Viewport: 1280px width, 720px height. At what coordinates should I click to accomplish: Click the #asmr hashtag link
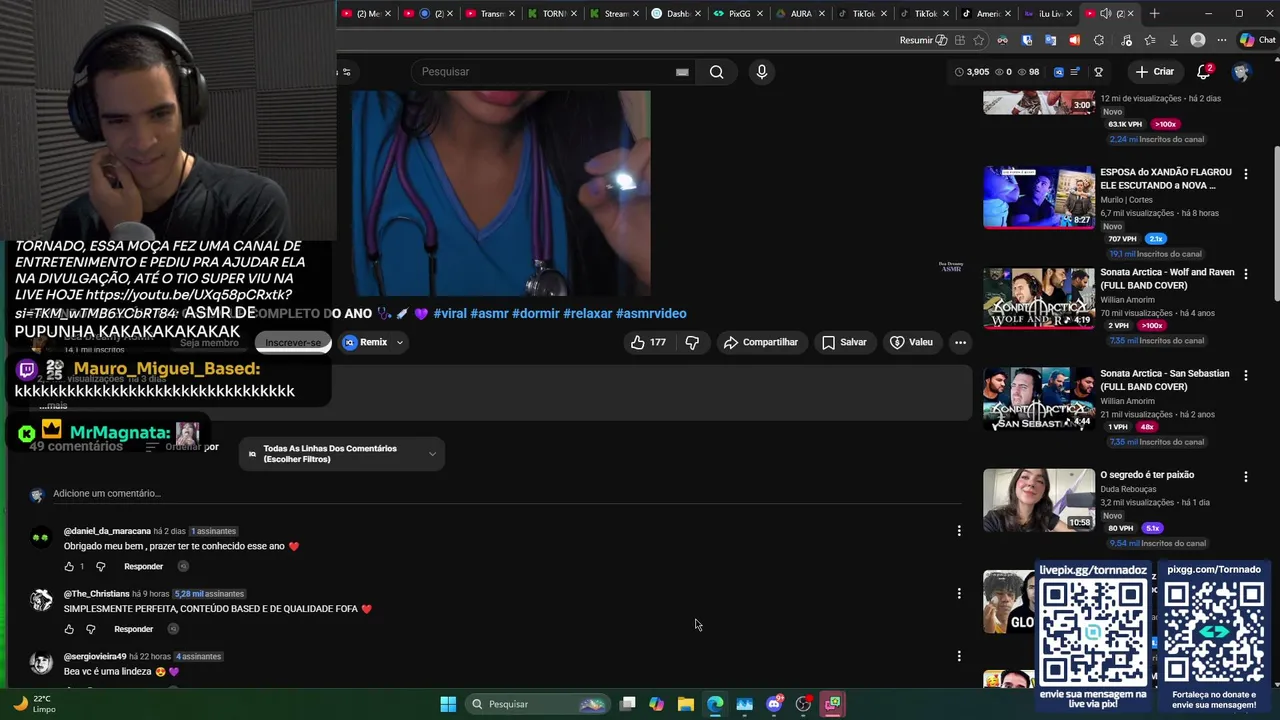point(489,313)
